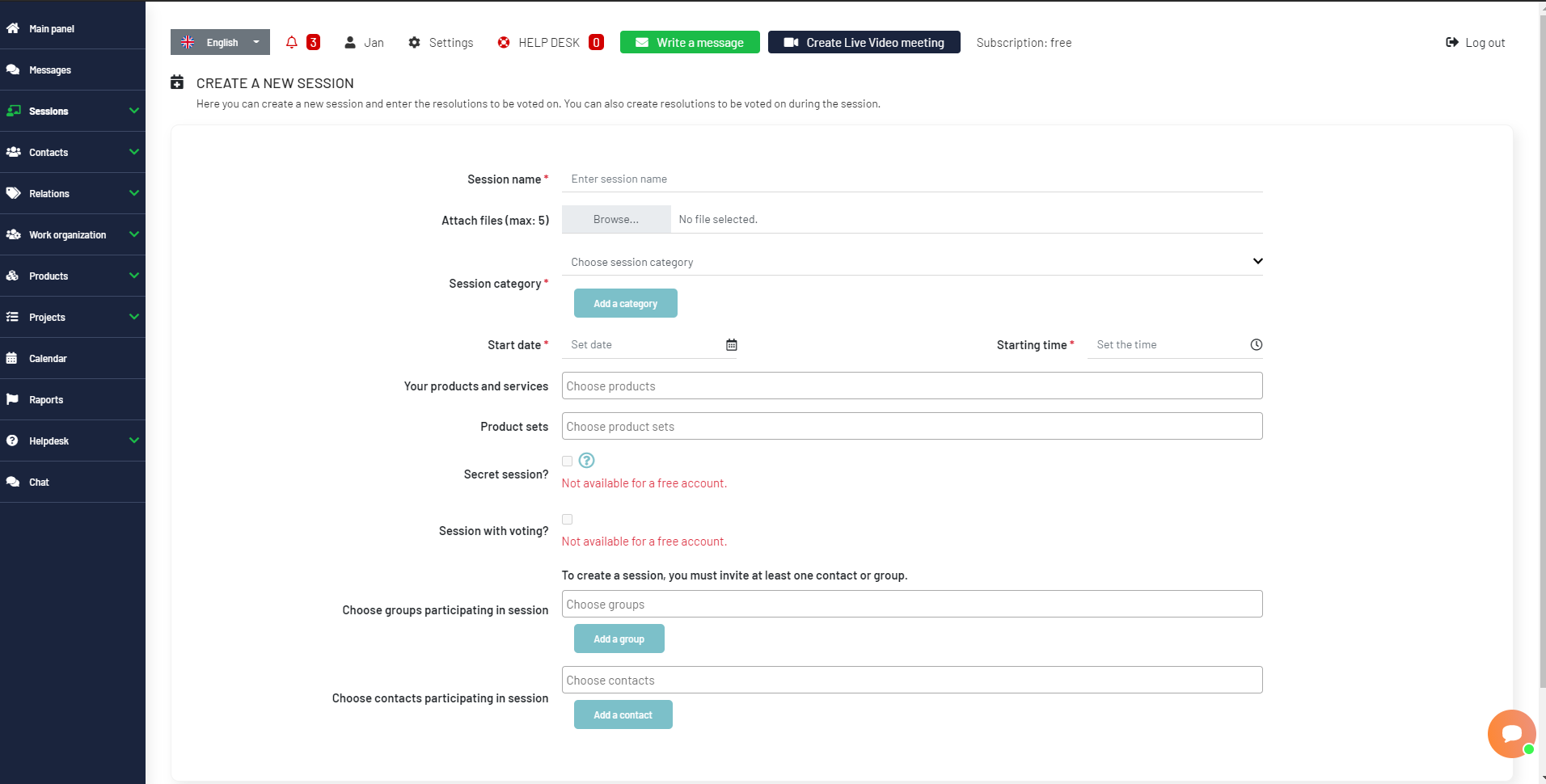Enable the Session with voting checkbox
Viewport: 1546px width, 784px height.
566,519
